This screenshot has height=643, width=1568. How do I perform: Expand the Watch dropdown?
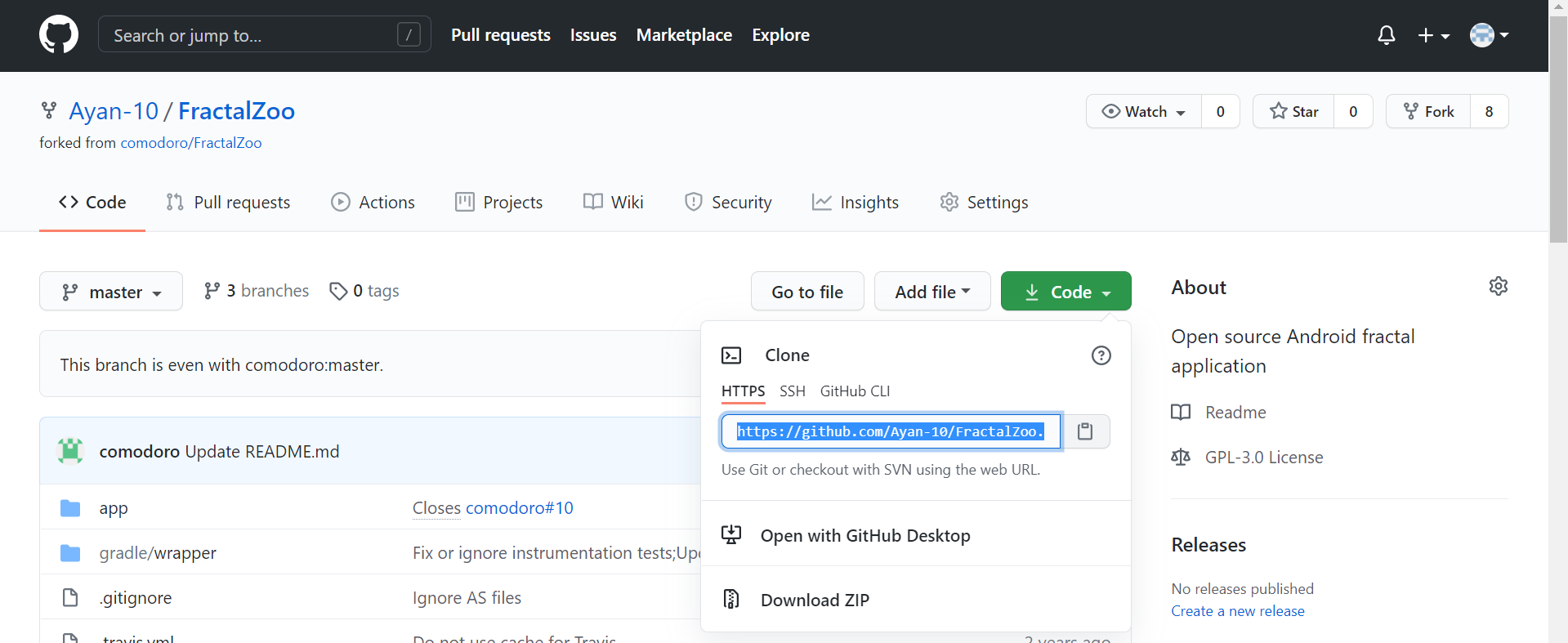1143,111
